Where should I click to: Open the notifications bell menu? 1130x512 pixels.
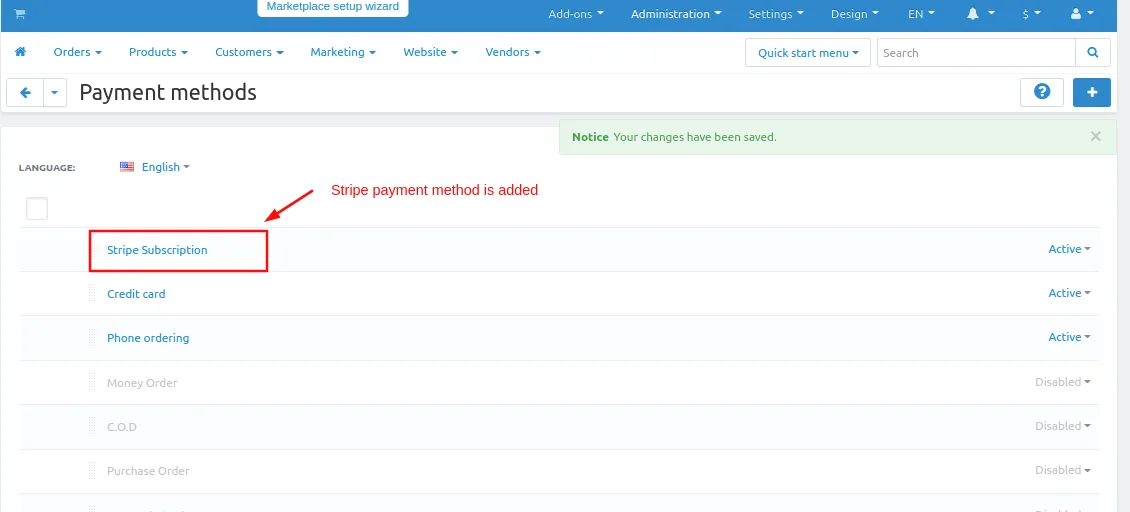pos(981,14)
